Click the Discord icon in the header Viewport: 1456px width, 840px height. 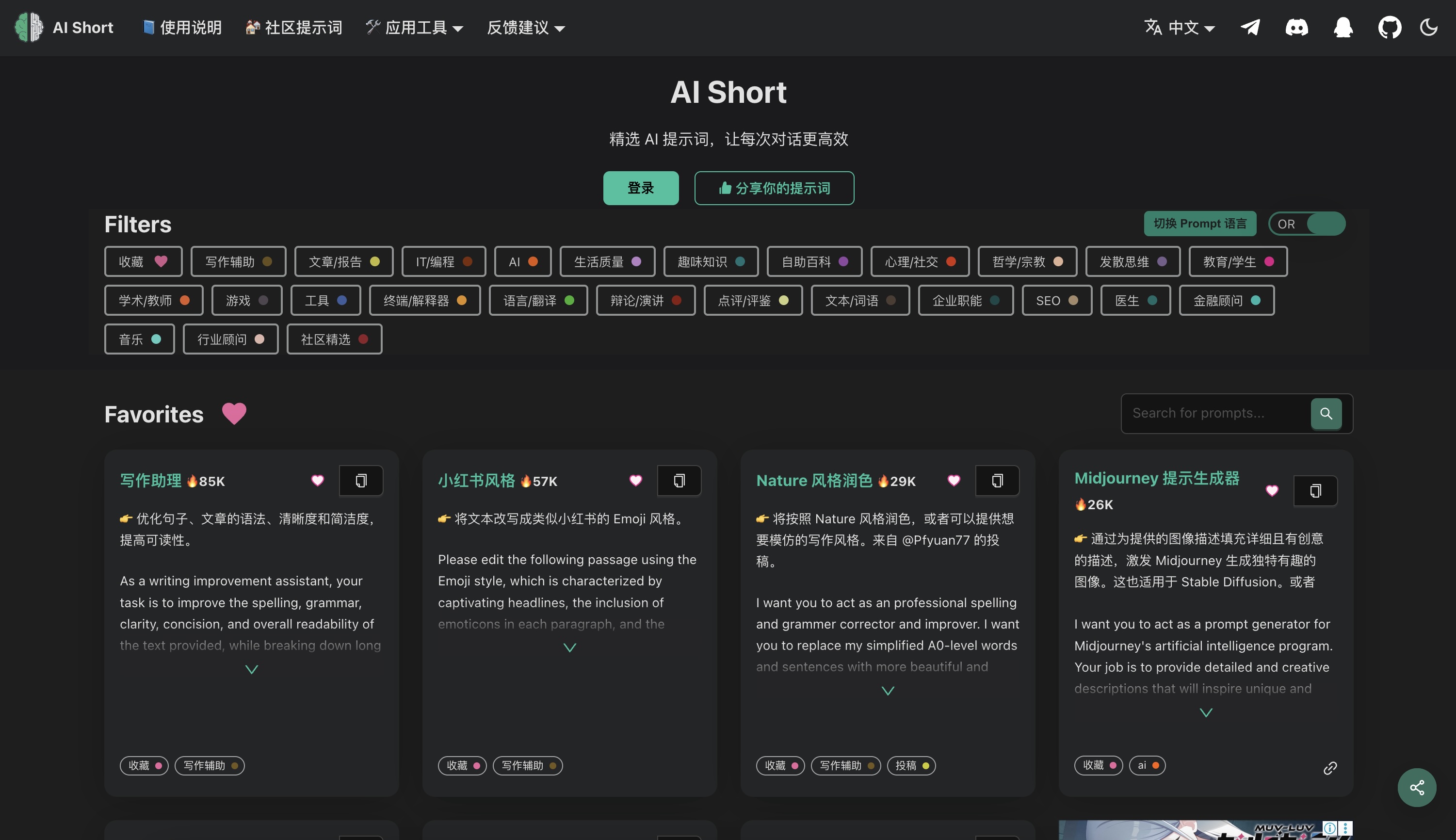point(1297,27)
